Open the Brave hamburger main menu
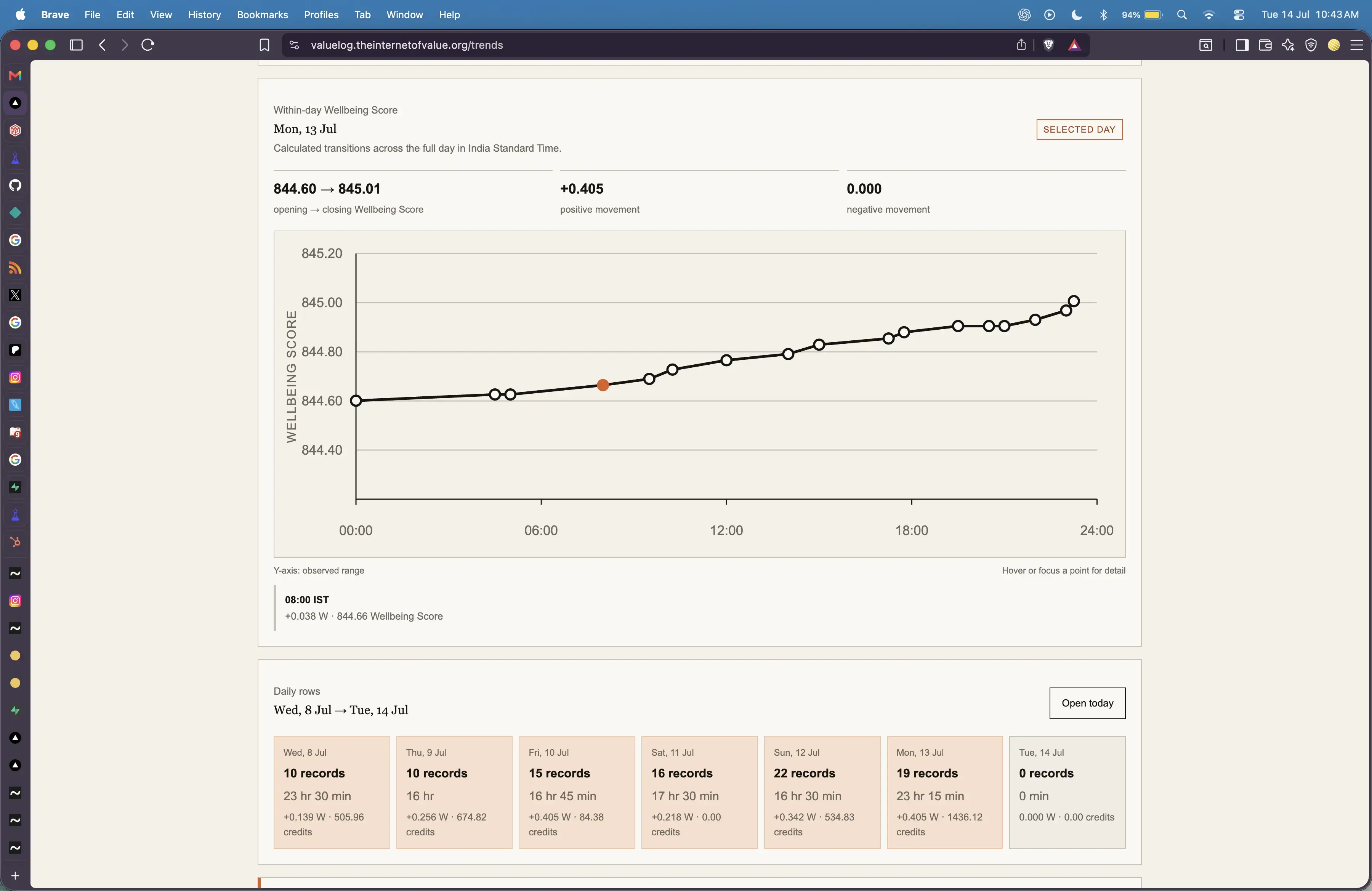The image size is (1372, 891). pos(1356,45)
